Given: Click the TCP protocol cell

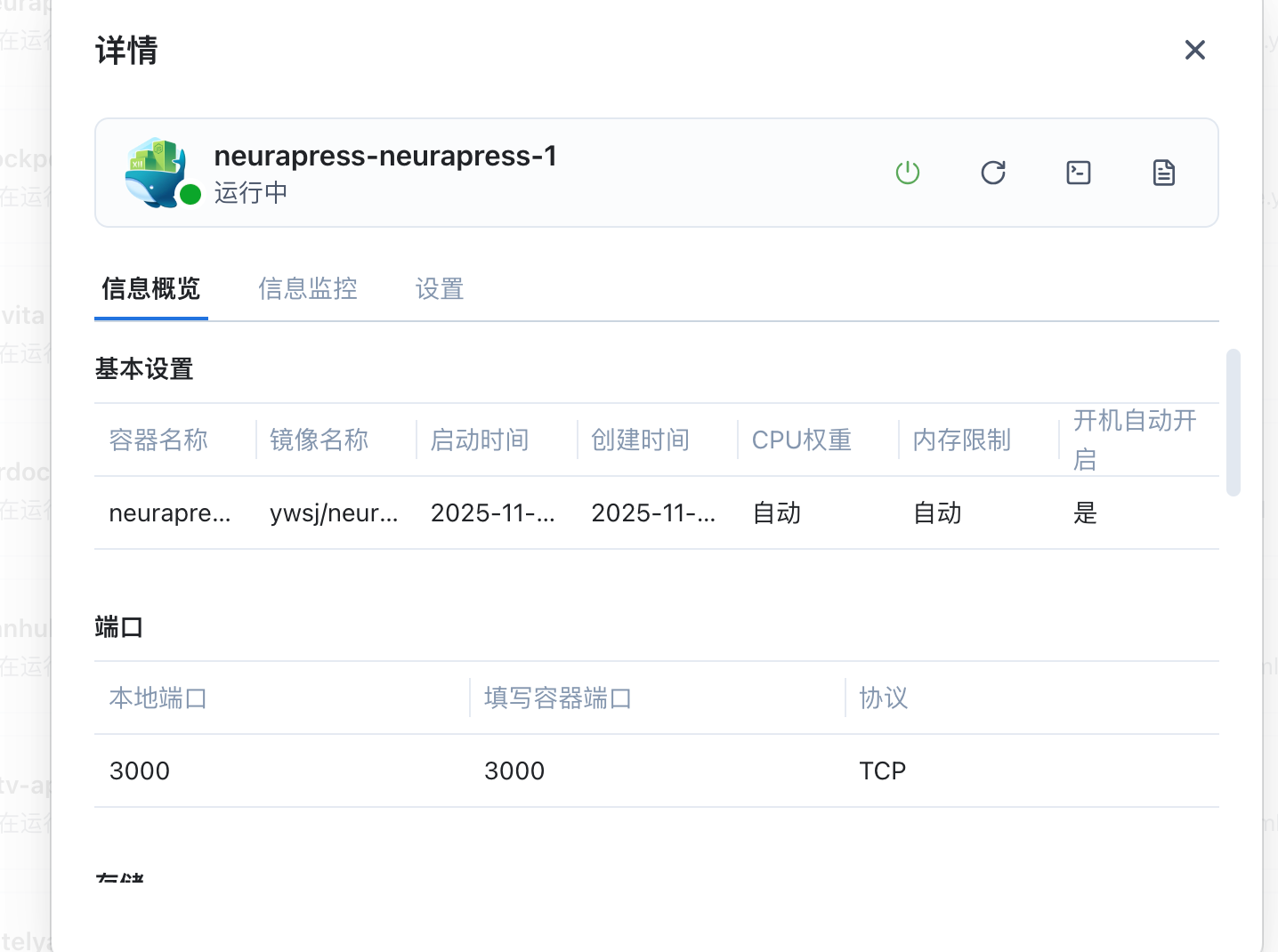Looking at the screenshot, I should [882, 771].
